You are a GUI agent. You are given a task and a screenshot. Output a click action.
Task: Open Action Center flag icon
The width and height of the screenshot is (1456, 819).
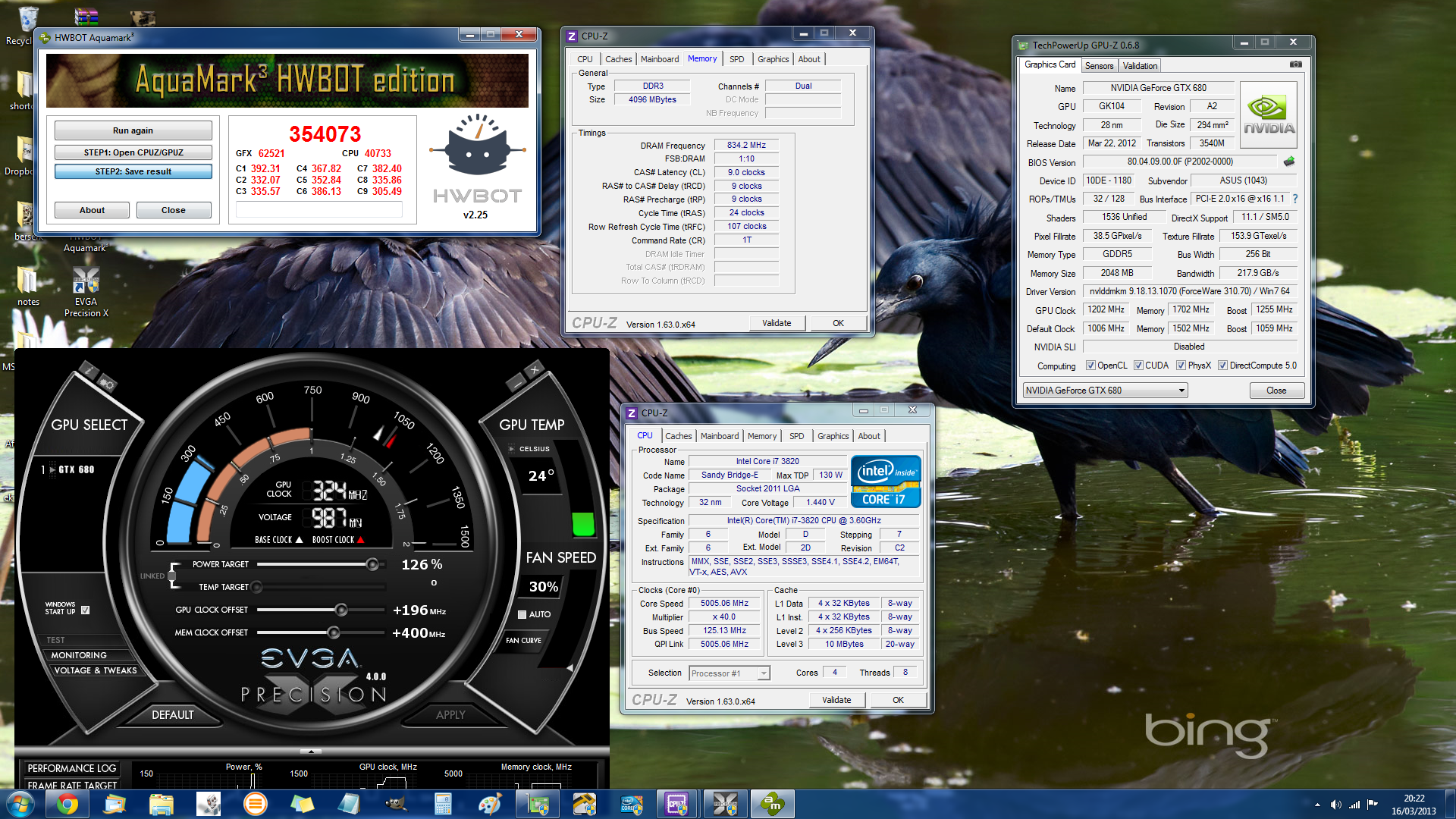1373,805
